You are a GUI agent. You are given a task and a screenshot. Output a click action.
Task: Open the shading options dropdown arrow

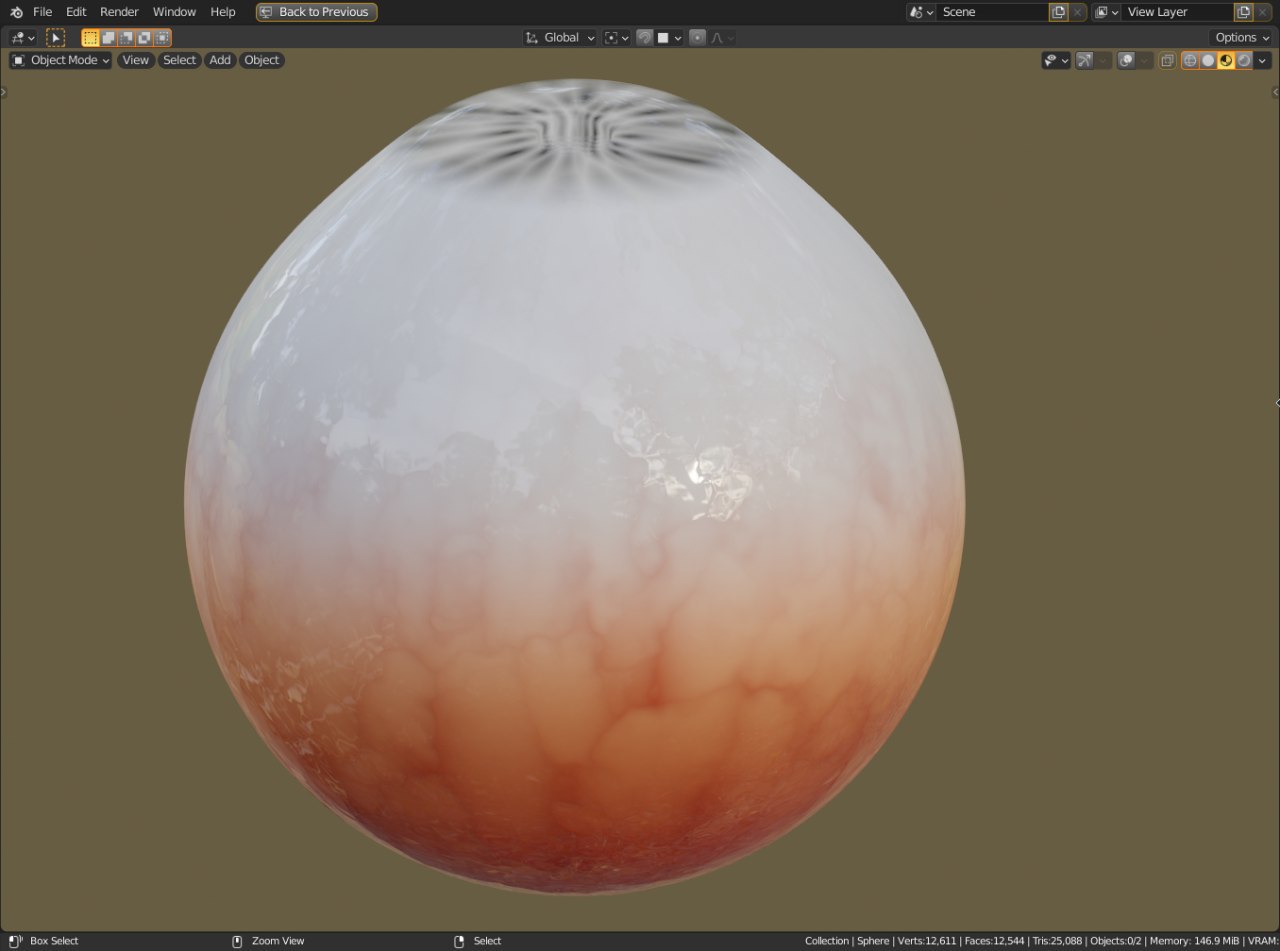[x=1263, y=60]
